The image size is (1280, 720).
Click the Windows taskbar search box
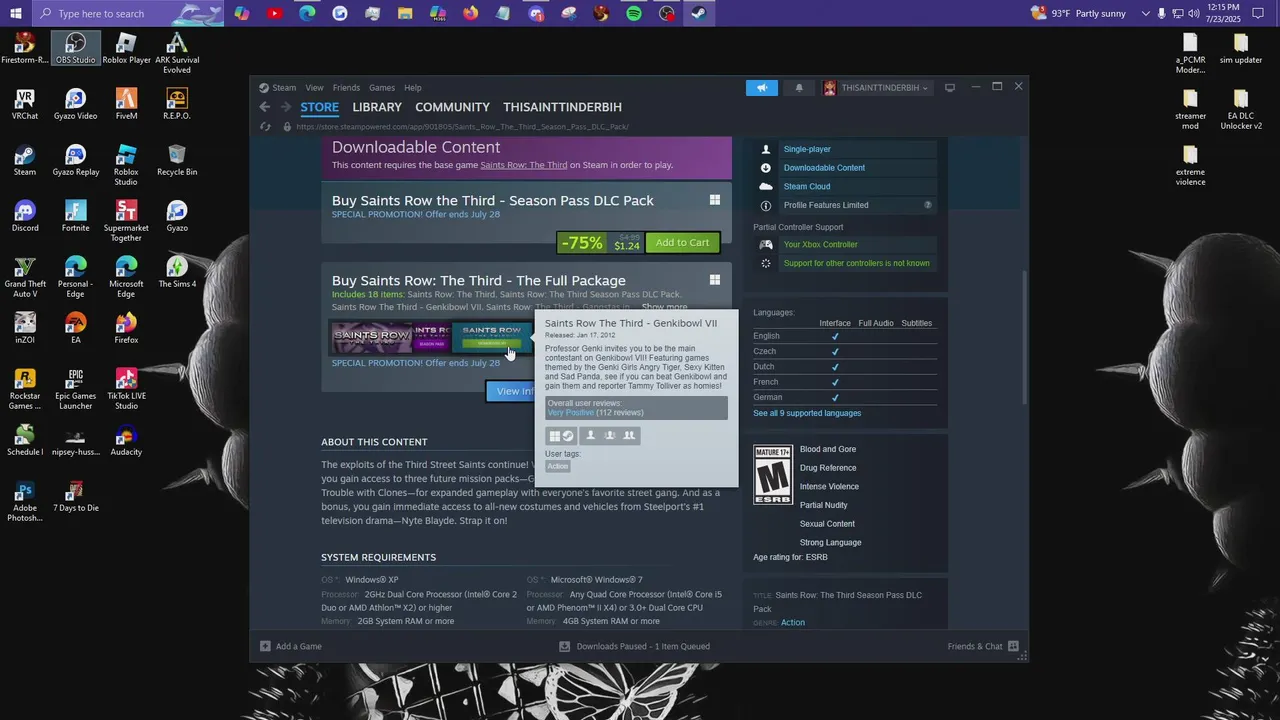click(x=129, y=13)
